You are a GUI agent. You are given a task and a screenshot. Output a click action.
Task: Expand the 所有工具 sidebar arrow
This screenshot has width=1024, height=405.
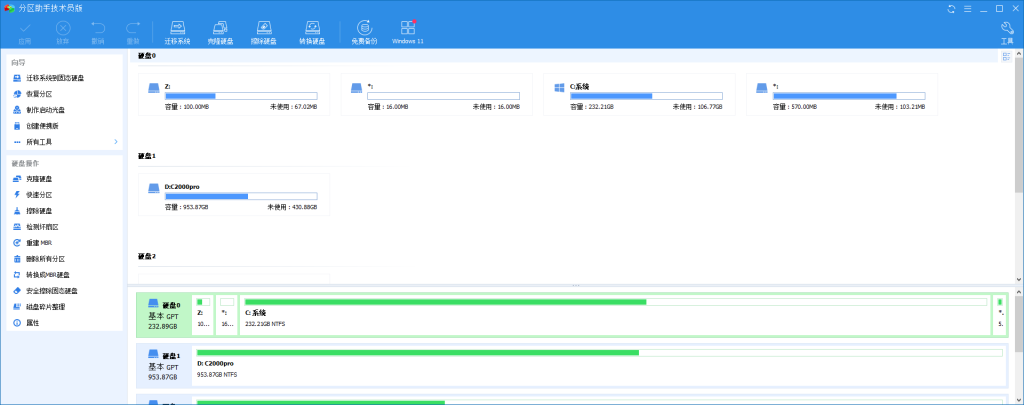click(x=115, y=142)
